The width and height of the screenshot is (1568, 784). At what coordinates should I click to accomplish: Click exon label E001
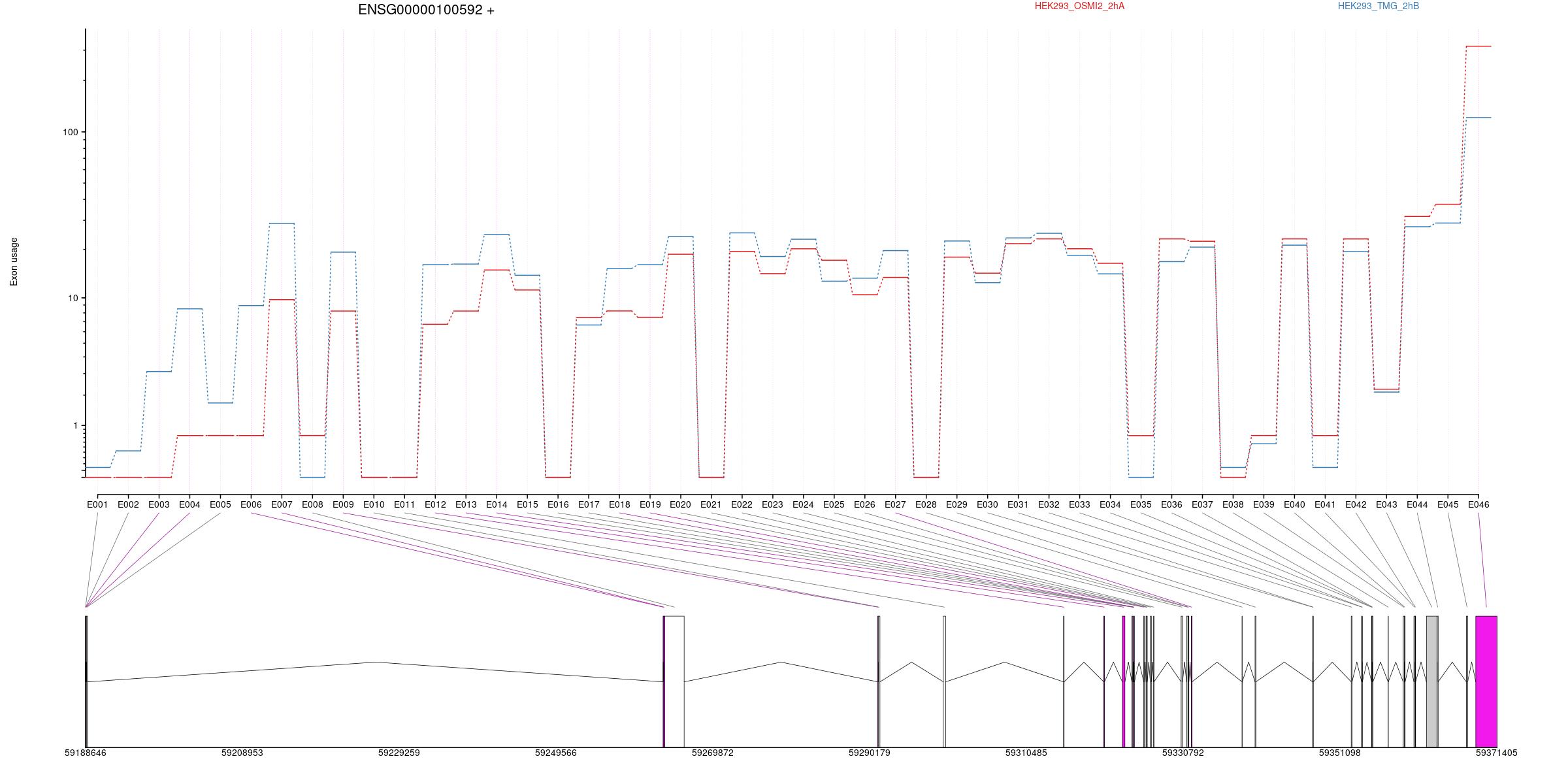(97, 504)
